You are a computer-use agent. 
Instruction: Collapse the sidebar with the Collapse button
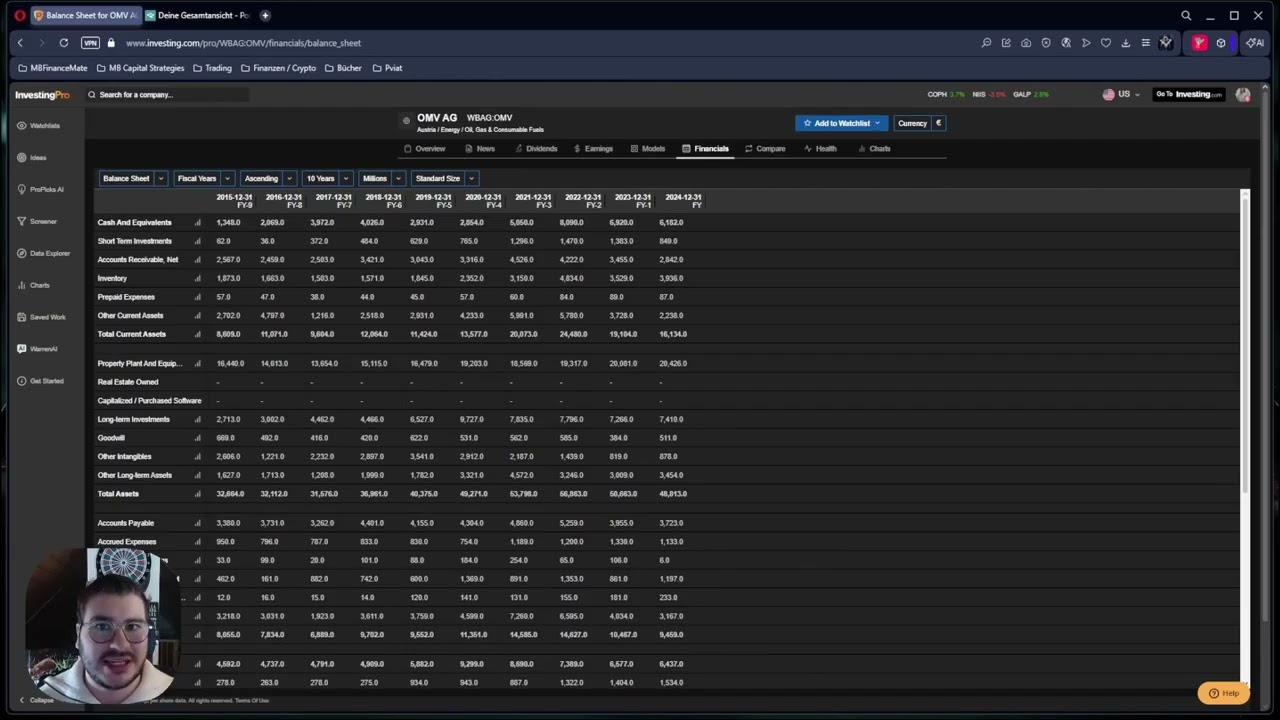pyautogui.click(x=36, y=700)
